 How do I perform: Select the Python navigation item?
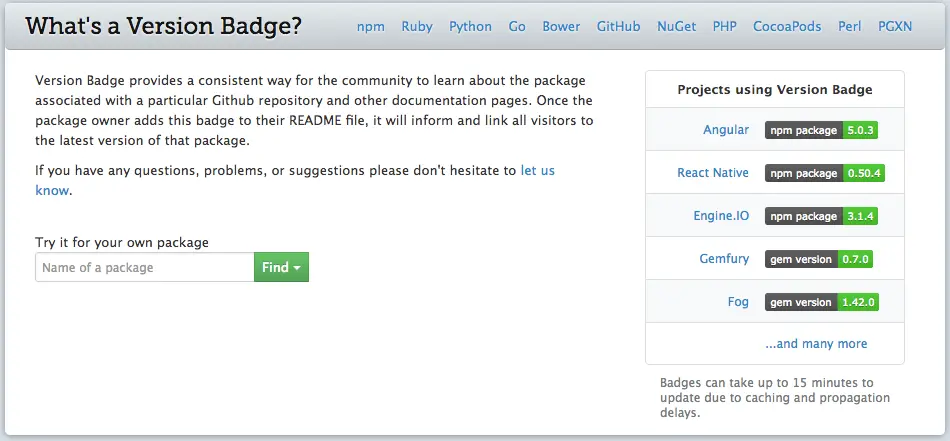point(470,26)
